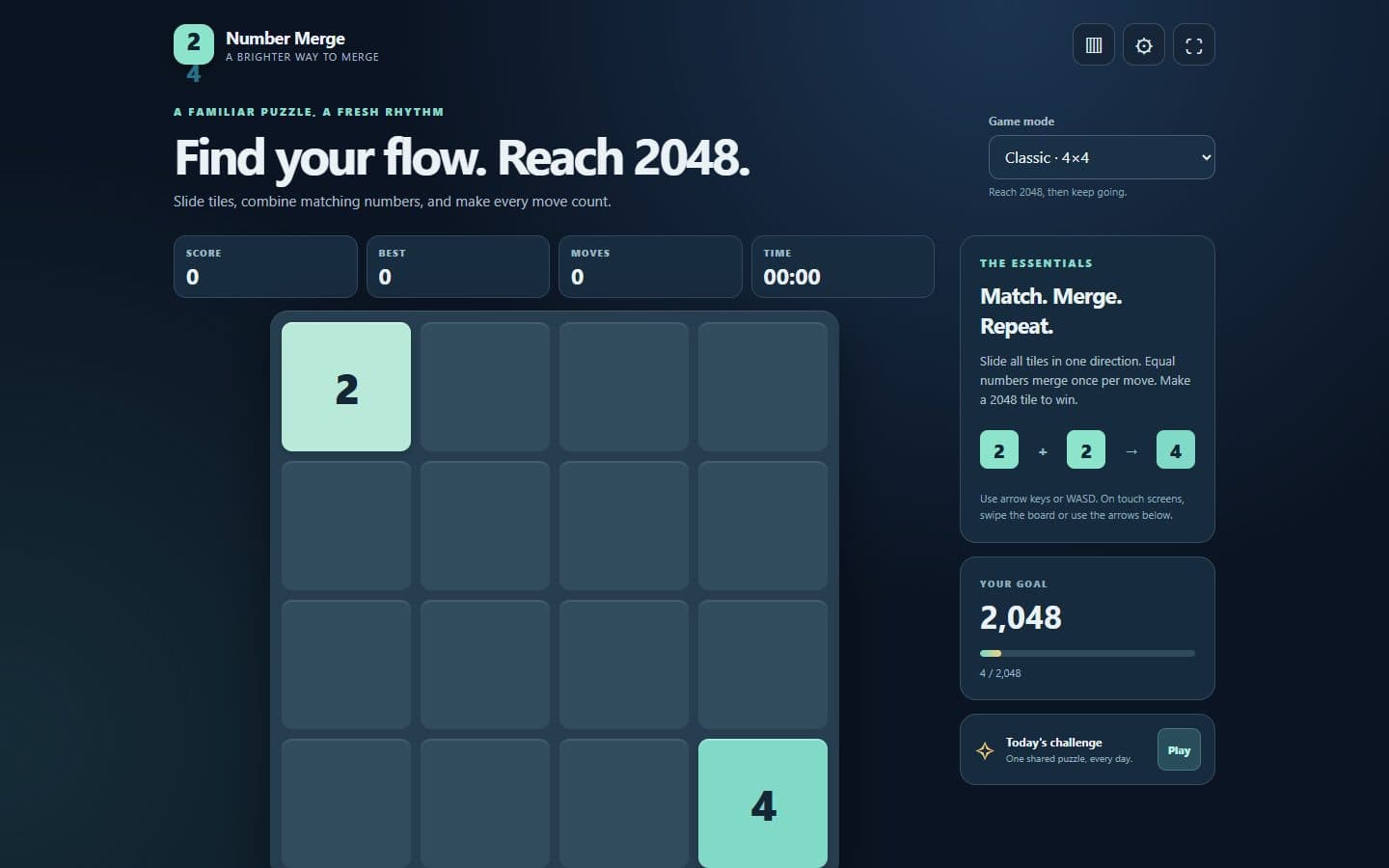The width and height of the screenshot is (1389, 868).
Task: Click the heading "Find your flow. Reach 2048."
Action: pos(462,157)
